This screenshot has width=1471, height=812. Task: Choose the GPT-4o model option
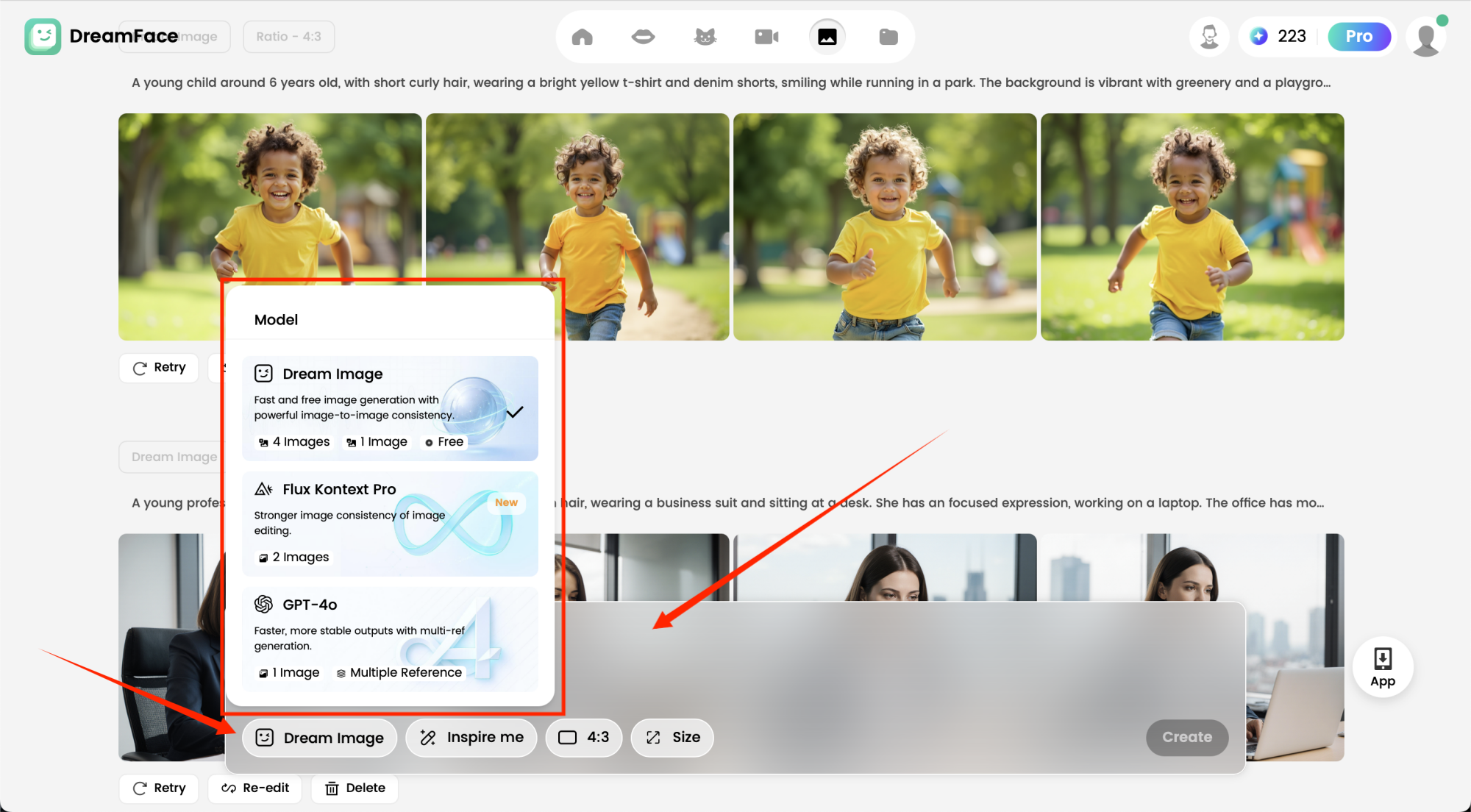[x=390, y=638]
